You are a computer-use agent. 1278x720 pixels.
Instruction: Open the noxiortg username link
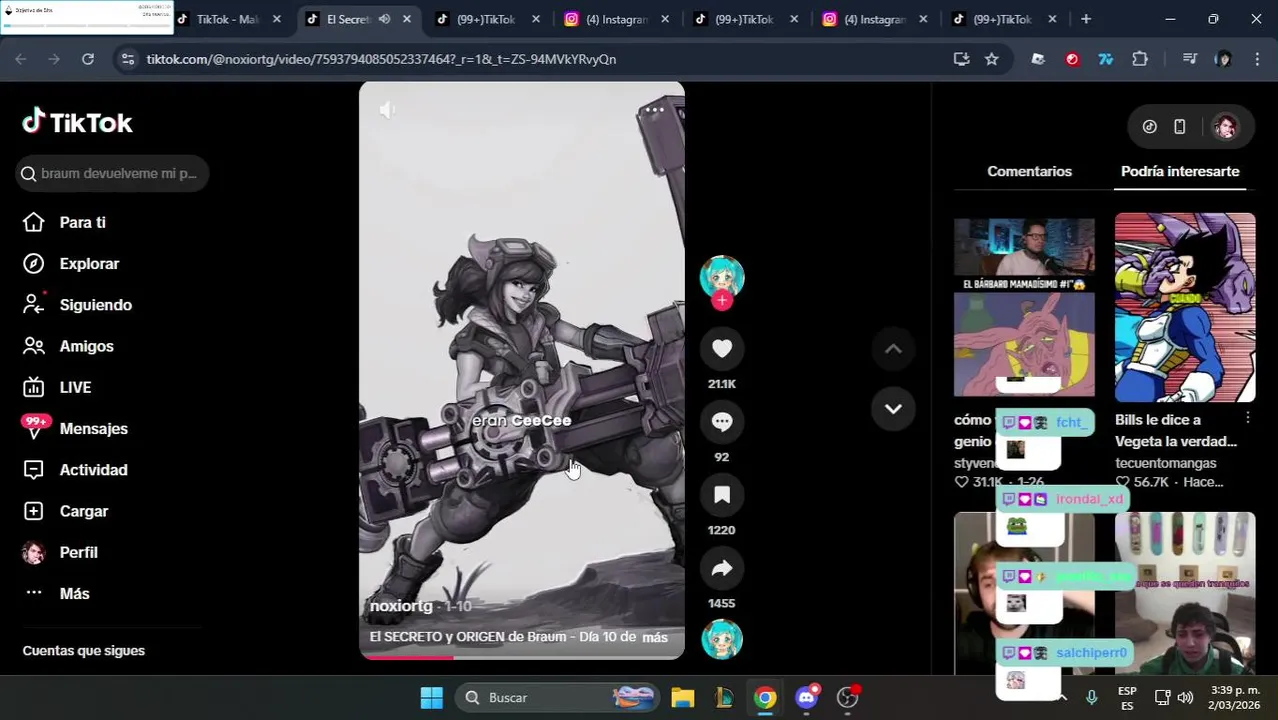pos(401,606)
